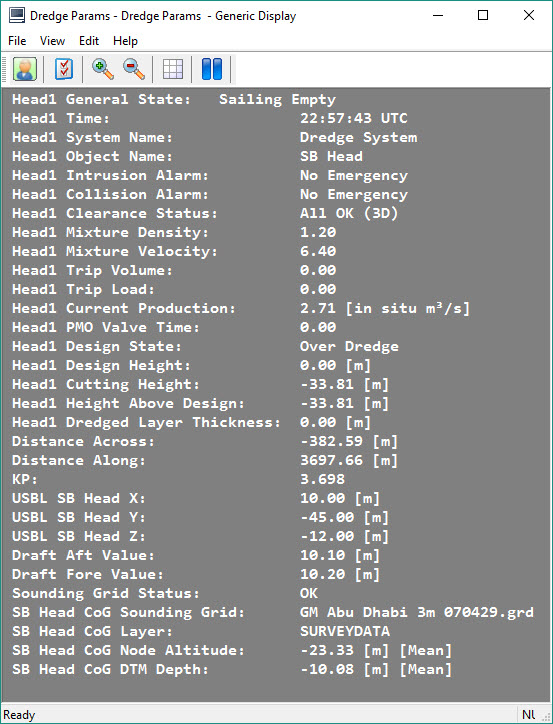Viewport: 553px width, 724px height.
Task: Zoom out with the red magnifier icon
Action: point(134,69)
